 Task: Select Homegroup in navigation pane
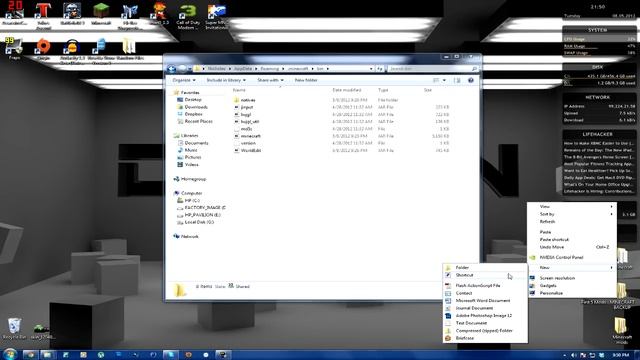pyautogui.click(x=193, y=179)
